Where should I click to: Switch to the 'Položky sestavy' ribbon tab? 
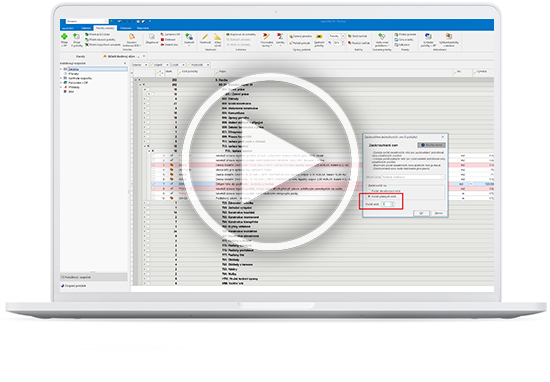point(105,28)
